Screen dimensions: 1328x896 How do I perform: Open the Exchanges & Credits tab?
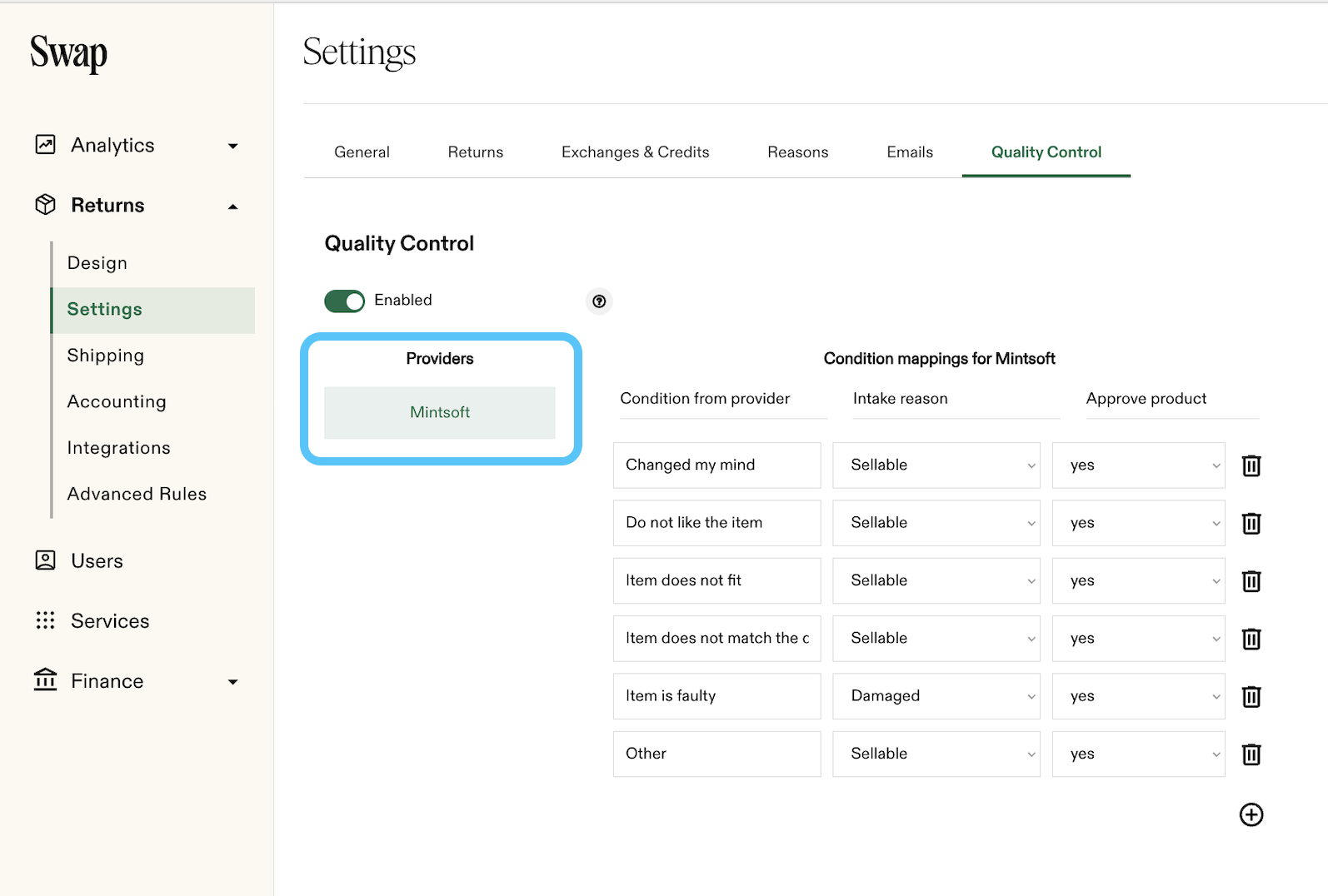click(636, 152)
